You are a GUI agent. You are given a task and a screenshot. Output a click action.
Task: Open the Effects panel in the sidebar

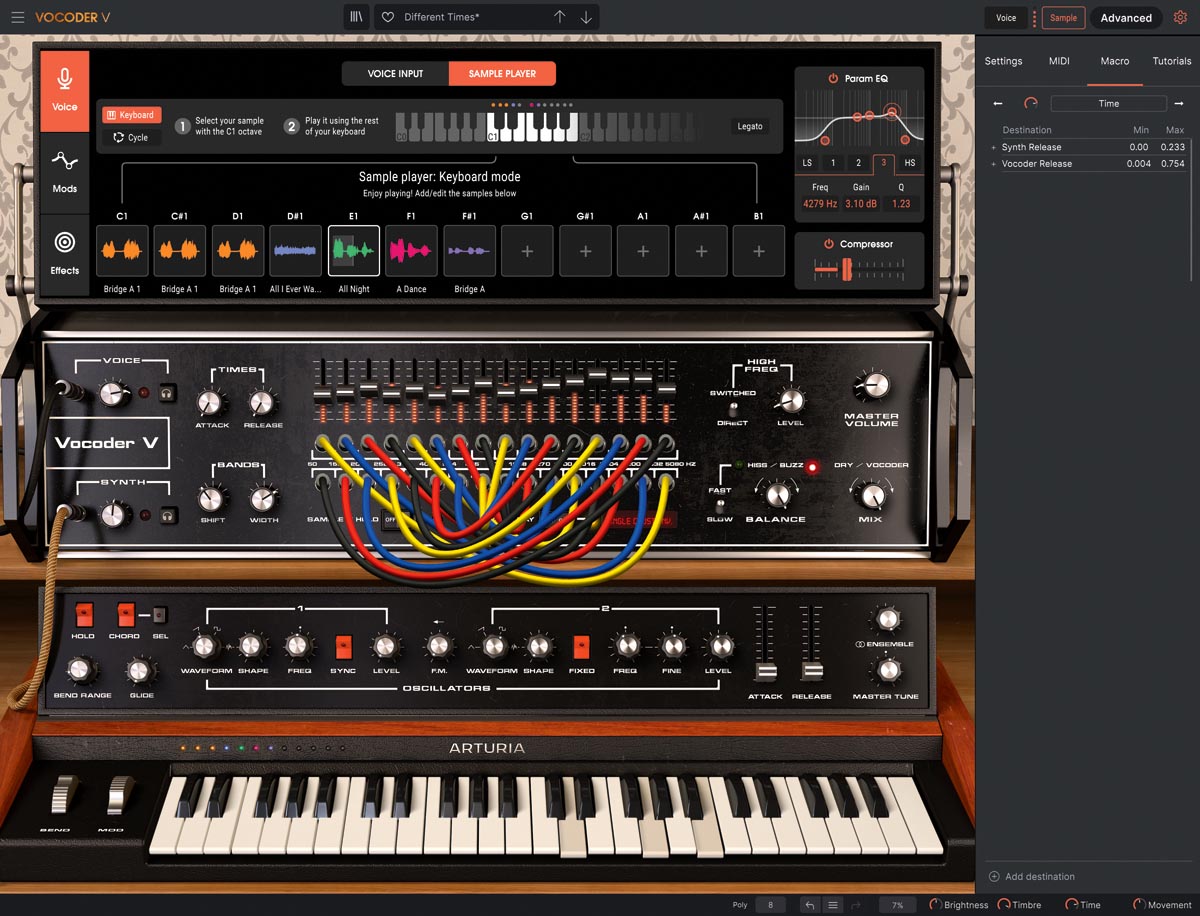(64, 252)
